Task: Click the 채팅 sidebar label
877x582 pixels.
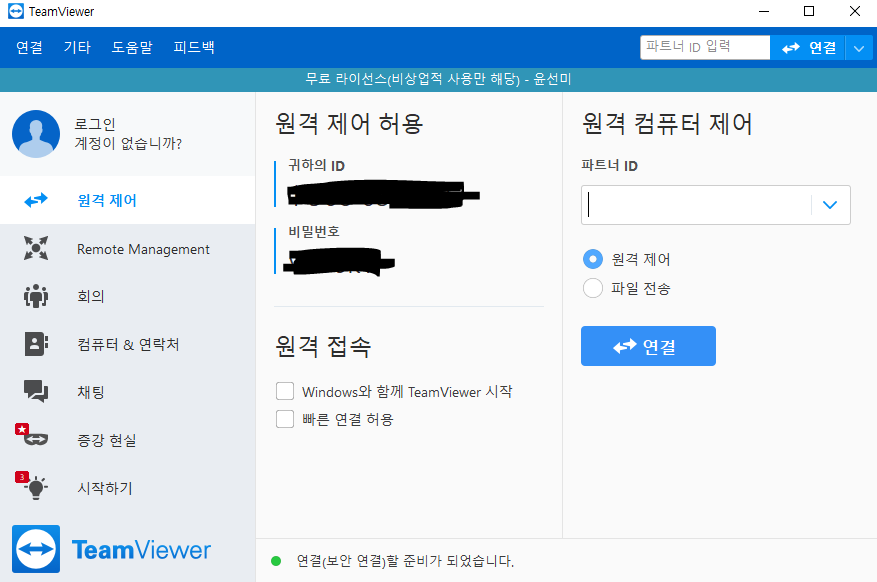Action: (91, 392)
